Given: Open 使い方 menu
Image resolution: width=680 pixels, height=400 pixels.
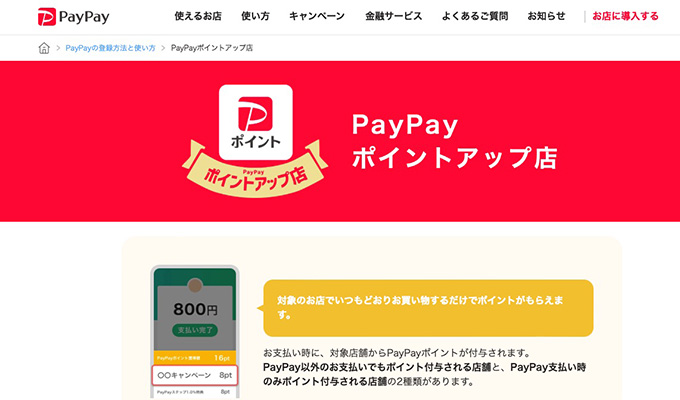Looking at the screenshot, I should point(255,16).
